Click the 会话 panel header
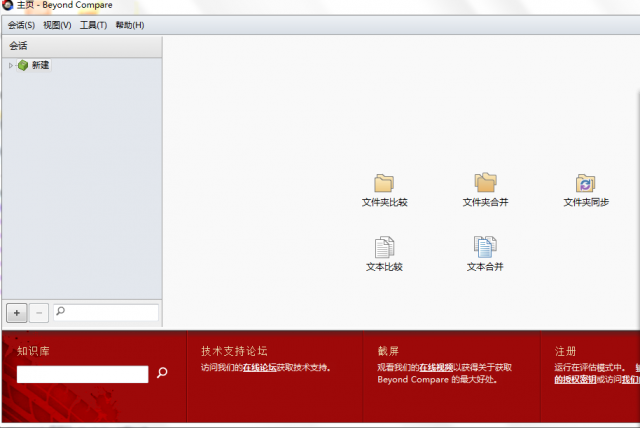 tap(82, 46)
